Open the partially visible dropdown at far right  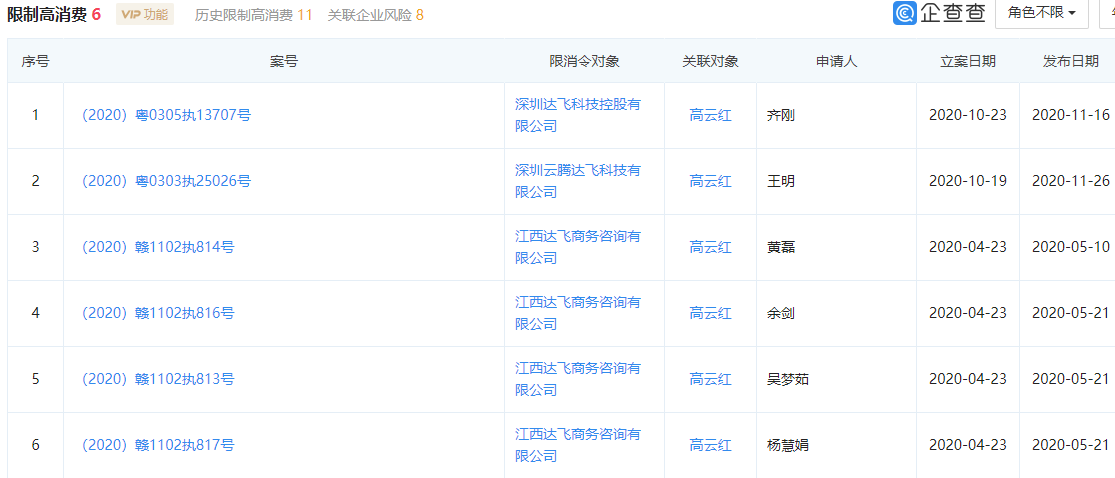pyautogui.click(x=1108, y=13)
